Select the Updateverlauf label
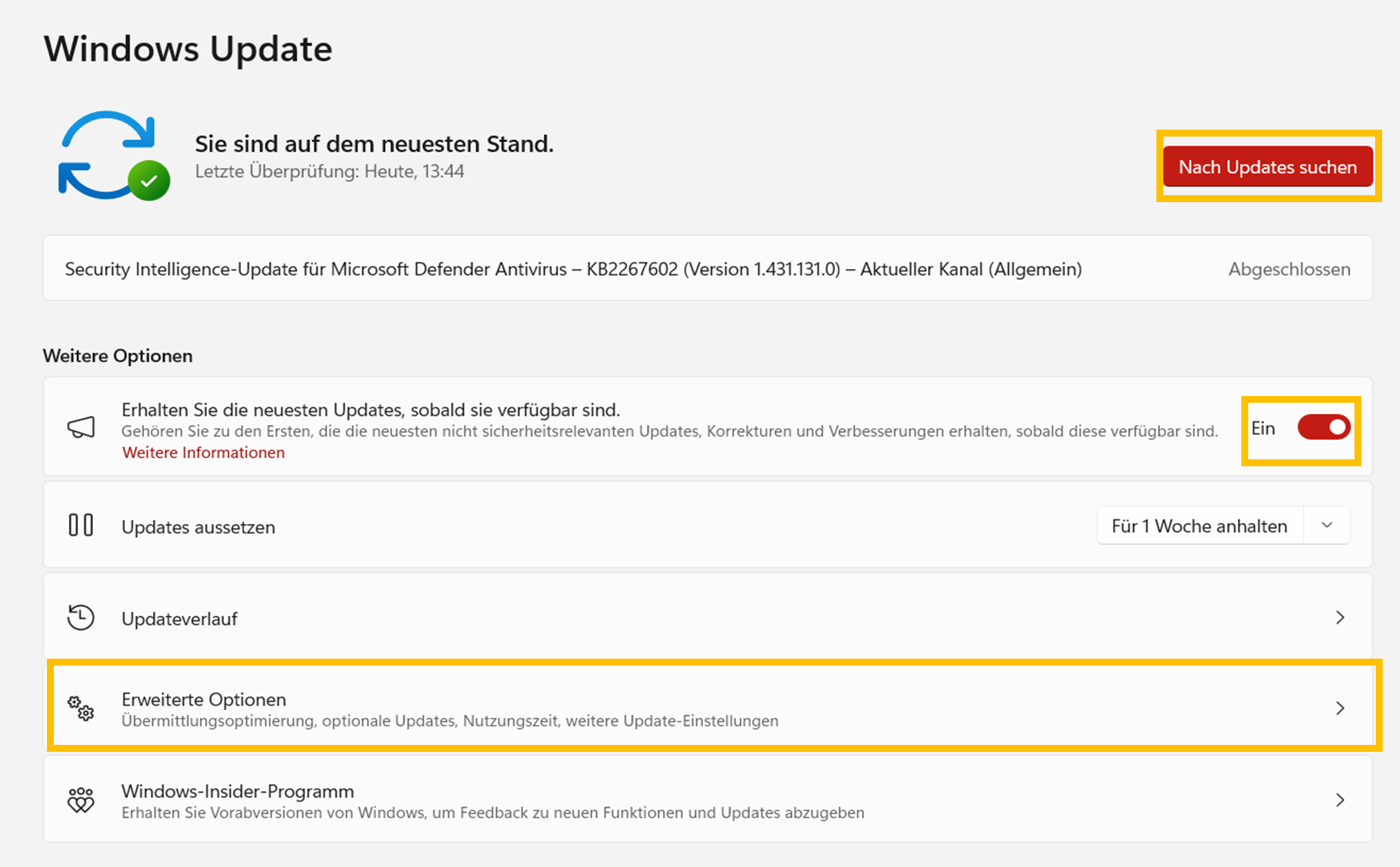This screenshot has width=1400, height=867. [179, 619]
